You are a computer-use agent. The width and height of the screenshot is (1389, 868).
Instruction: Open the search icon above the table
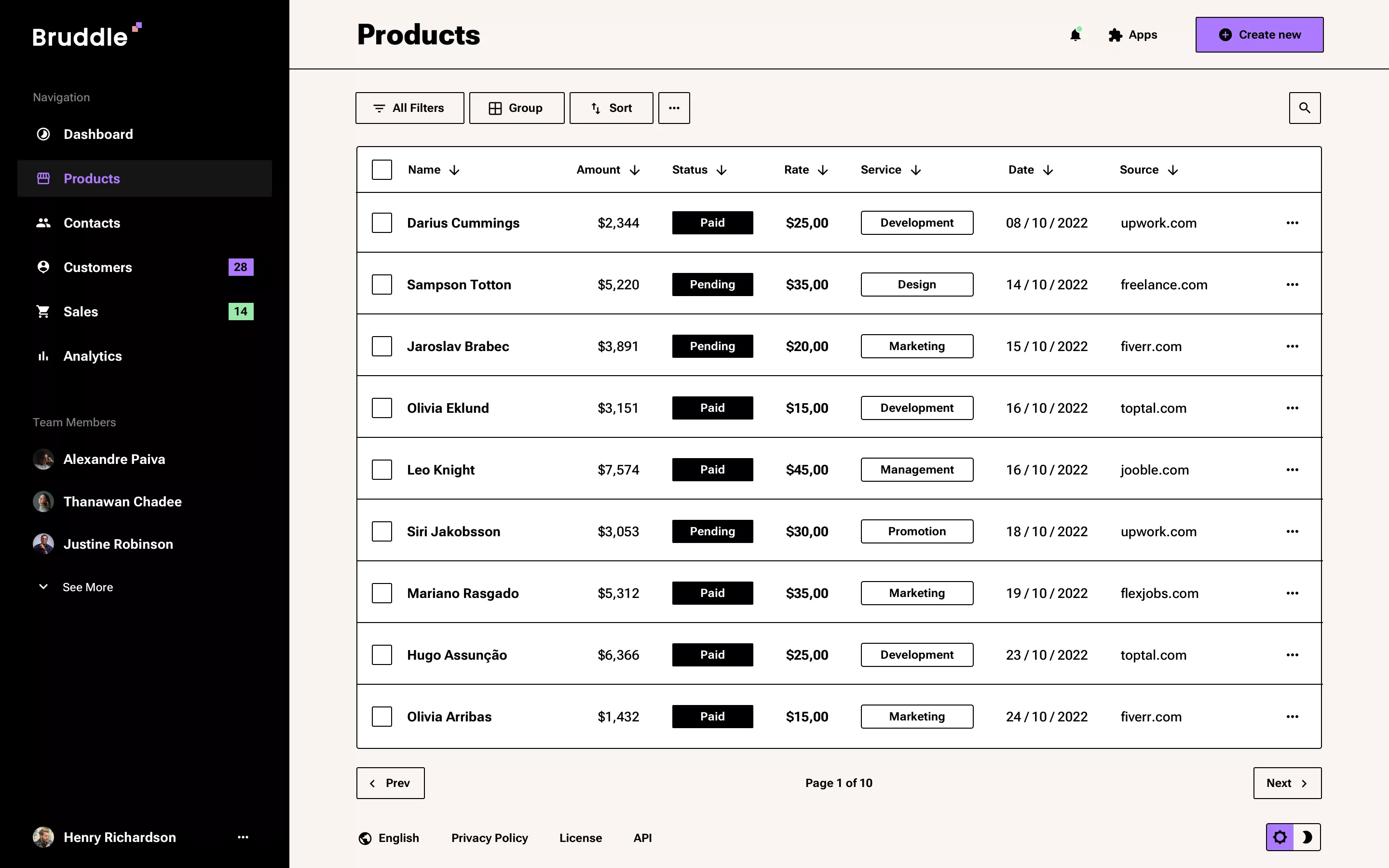1305,108
